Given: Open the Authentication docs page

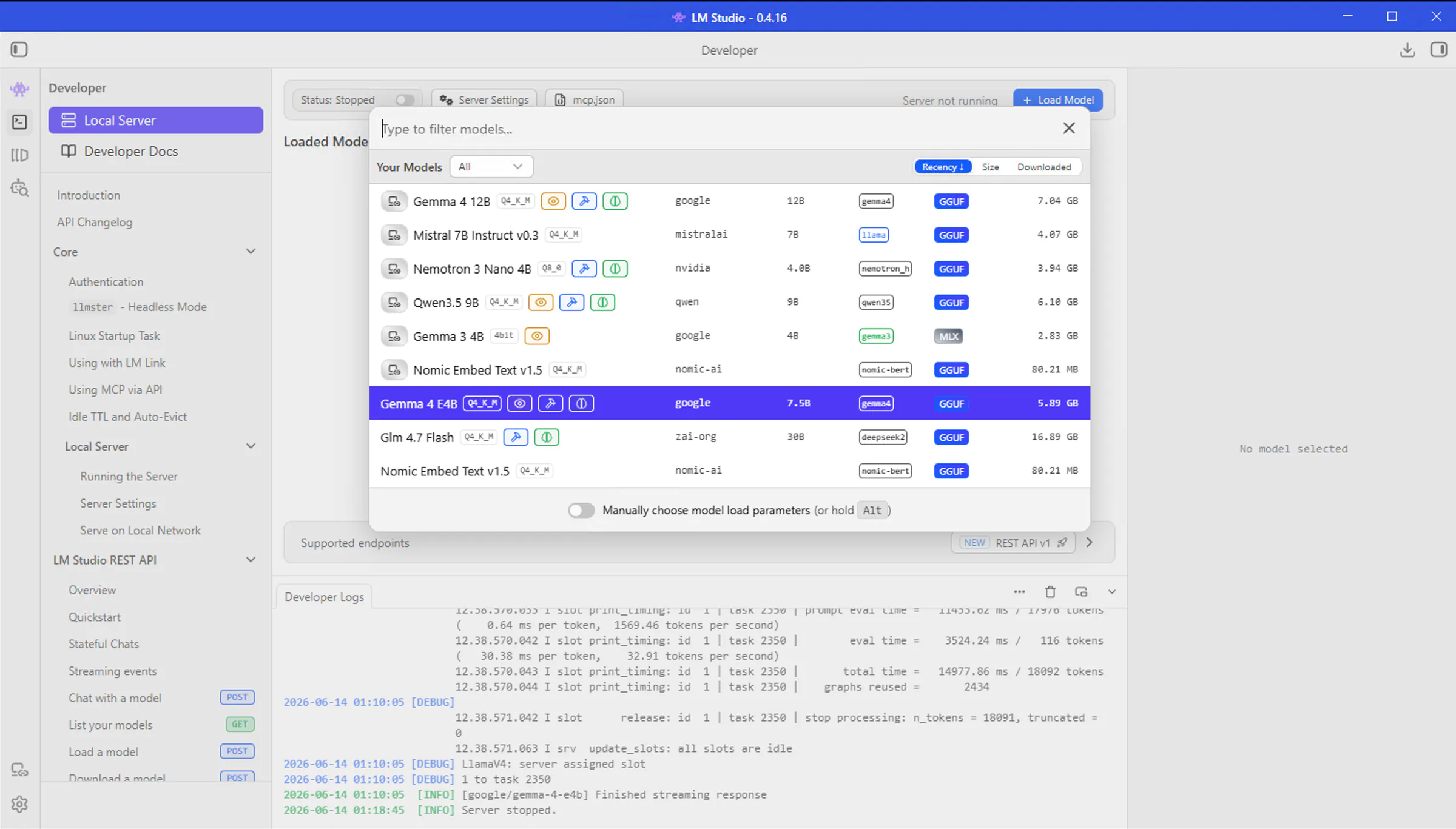Looking at the screenshot, I should point(106,282).
